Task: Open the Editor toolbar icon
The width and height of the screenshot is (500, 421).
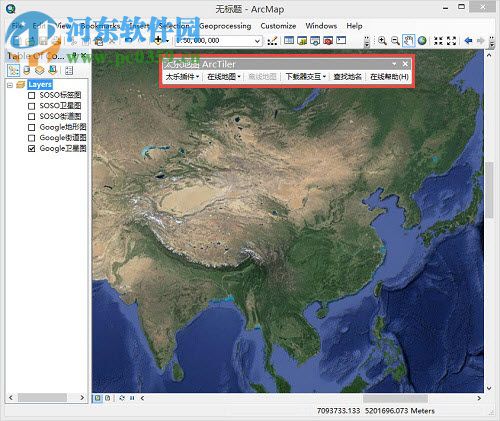Action: (273, 41)
